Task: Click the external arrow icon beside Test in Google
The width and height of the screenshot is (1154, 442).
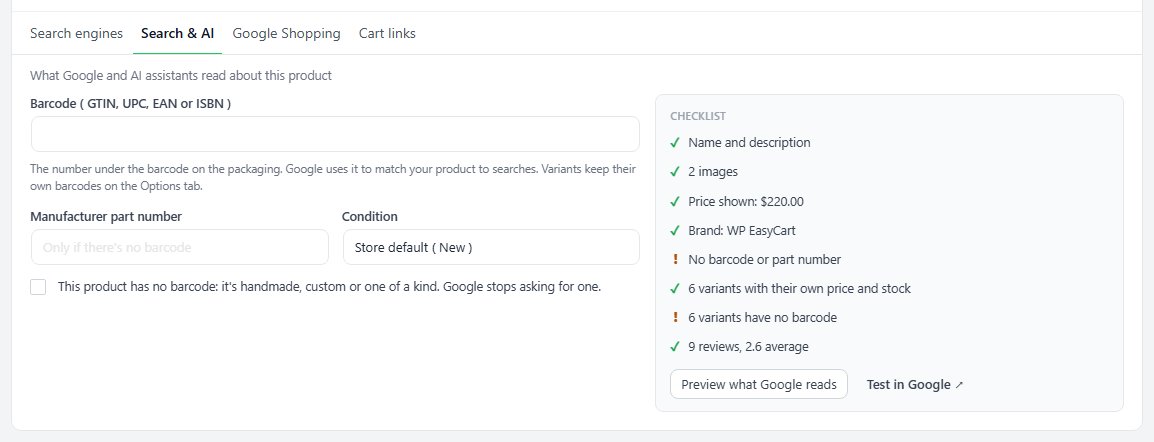Action: point(959,385)
